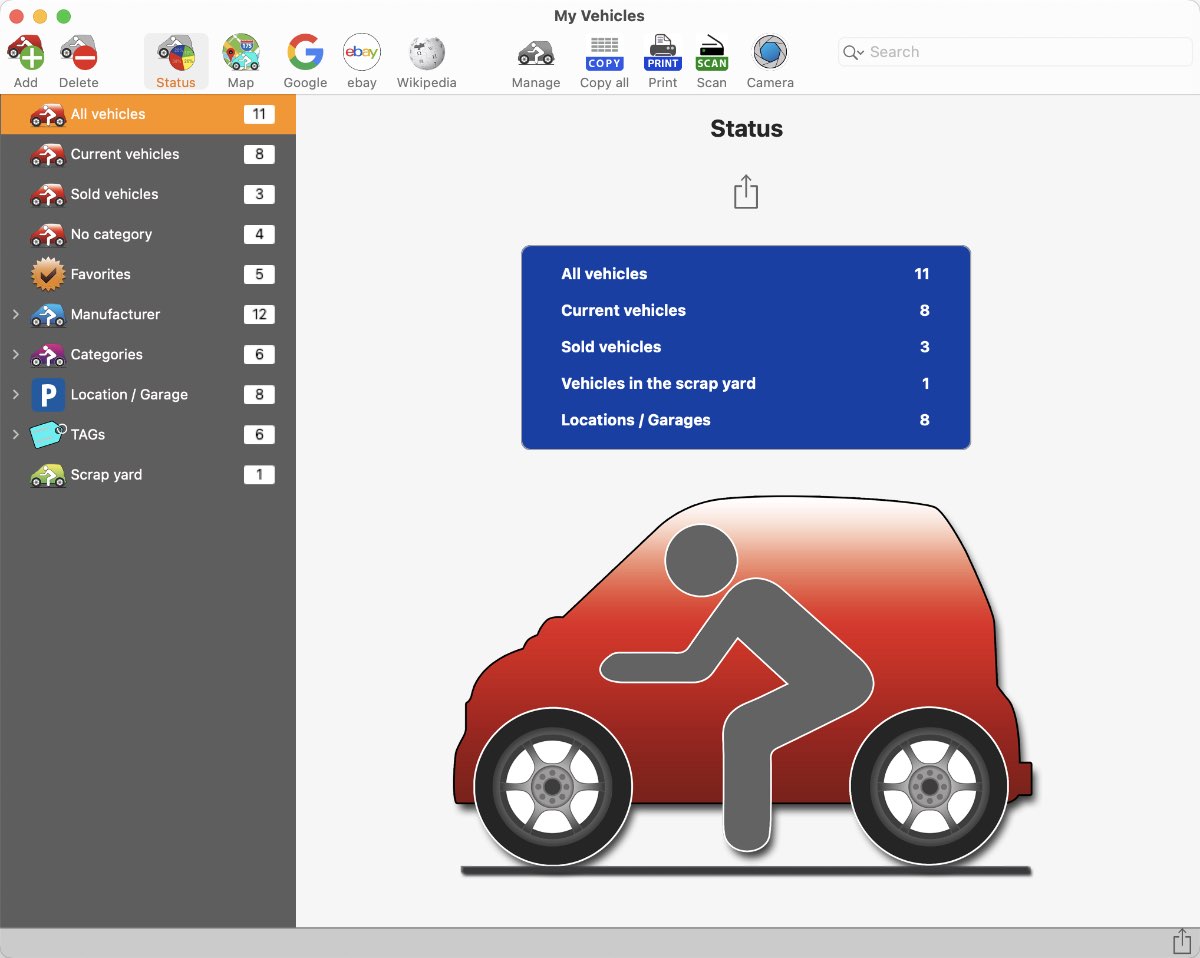Click the Favorites badge icon in sidebar
1200x958 pixels.
click(x=48, y=274)
